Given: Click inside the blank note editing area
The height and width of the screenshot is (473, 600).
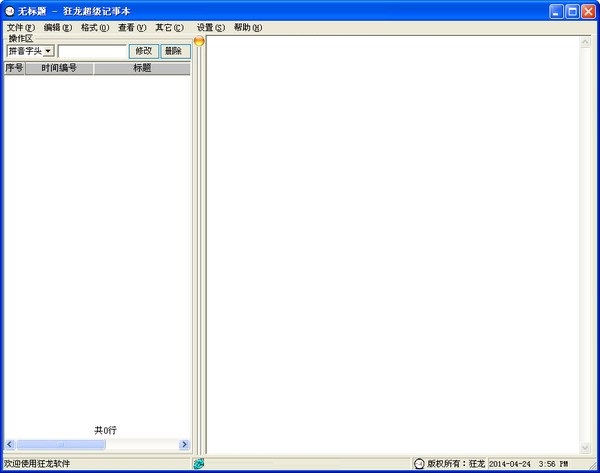Looking at the screenshot, I should tap(390, 240).
